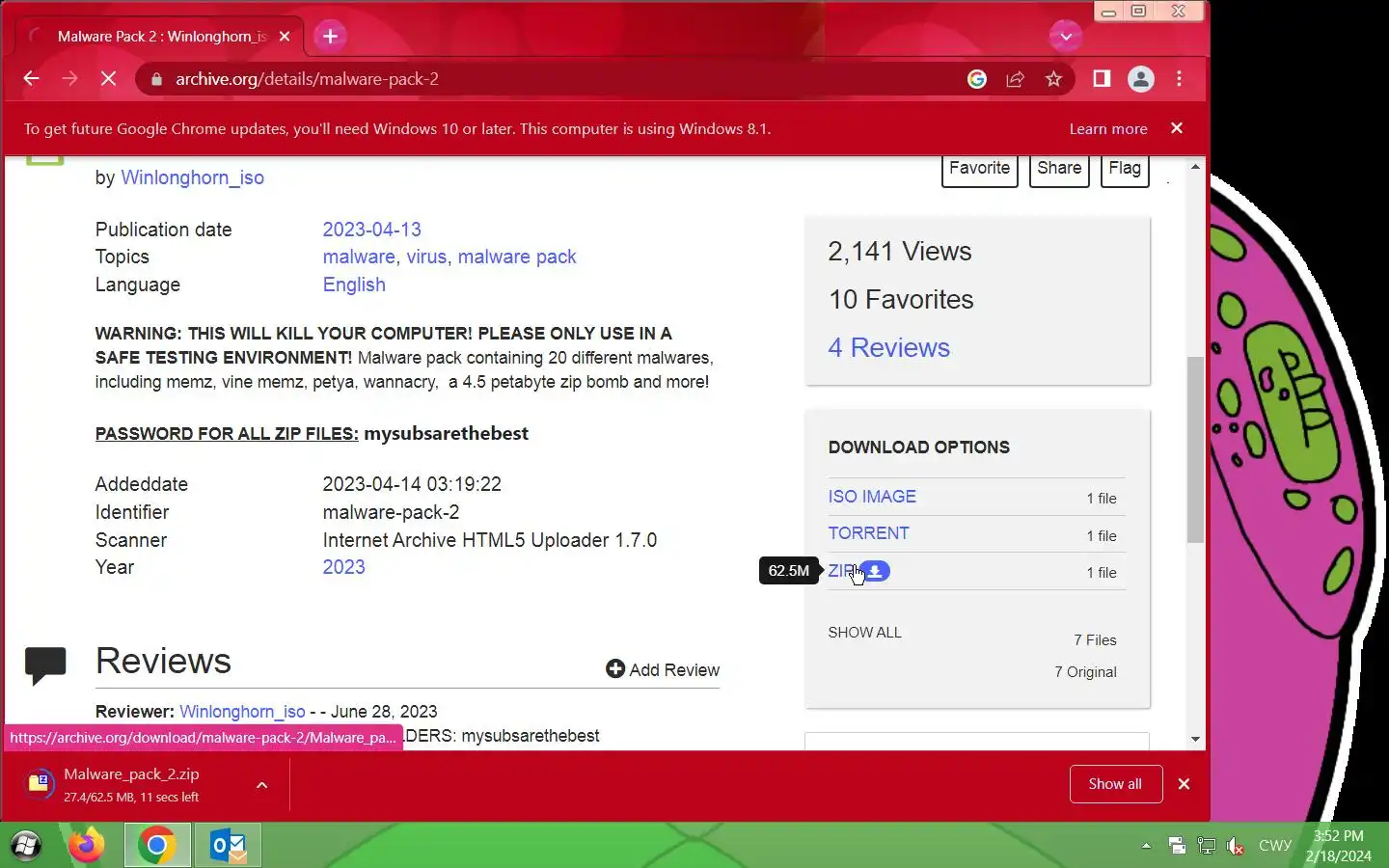The width and height of the screenshot is (1389, 868).
Task: Expand Malware_pack_2.zip download options chevron
Action: pos(261,785)
